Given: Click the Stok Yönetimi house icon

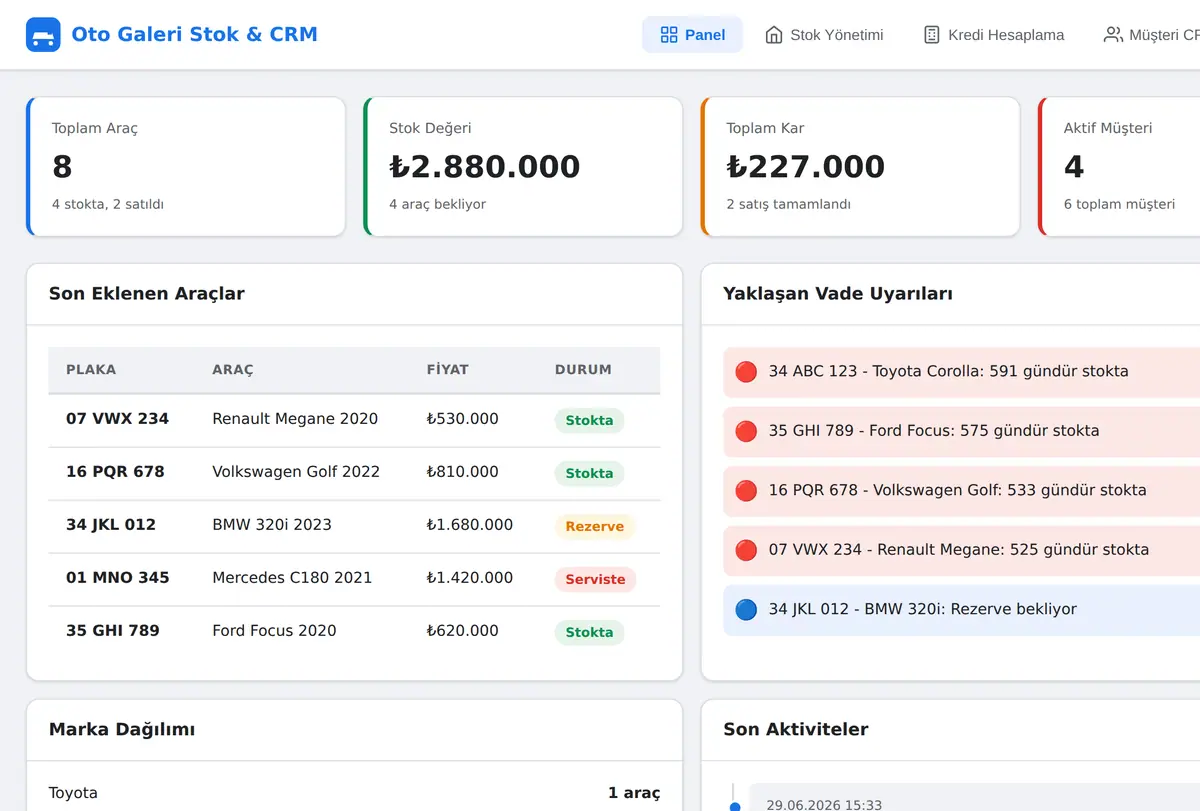Looking at the screenshot, I should click(x=774, y=35).
